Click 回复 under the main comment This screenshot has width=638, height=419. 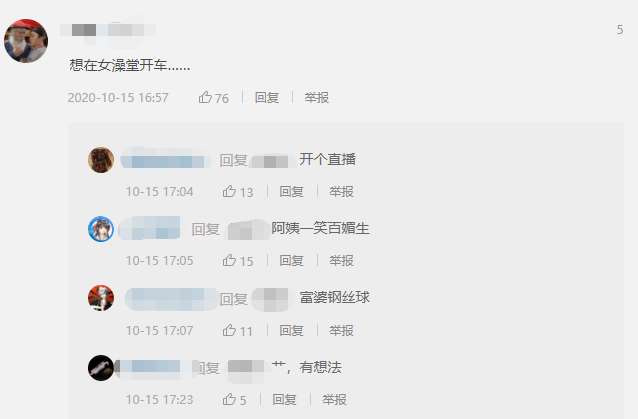[x=267, y=98]
